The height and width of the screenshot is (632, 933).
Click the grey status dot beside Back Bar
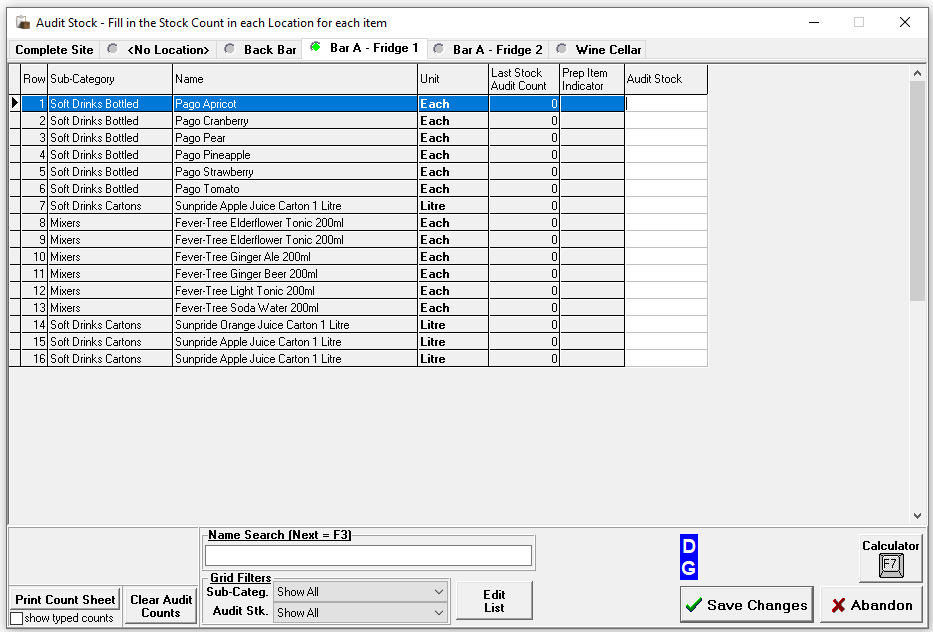(x=230, y=49)
